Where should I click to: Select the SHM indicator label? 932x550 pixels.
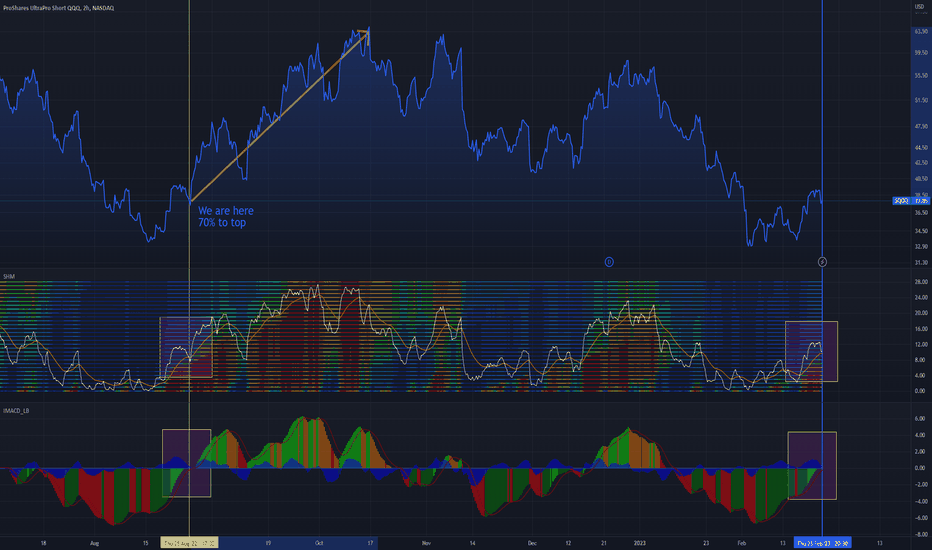[x=9, y=276]
